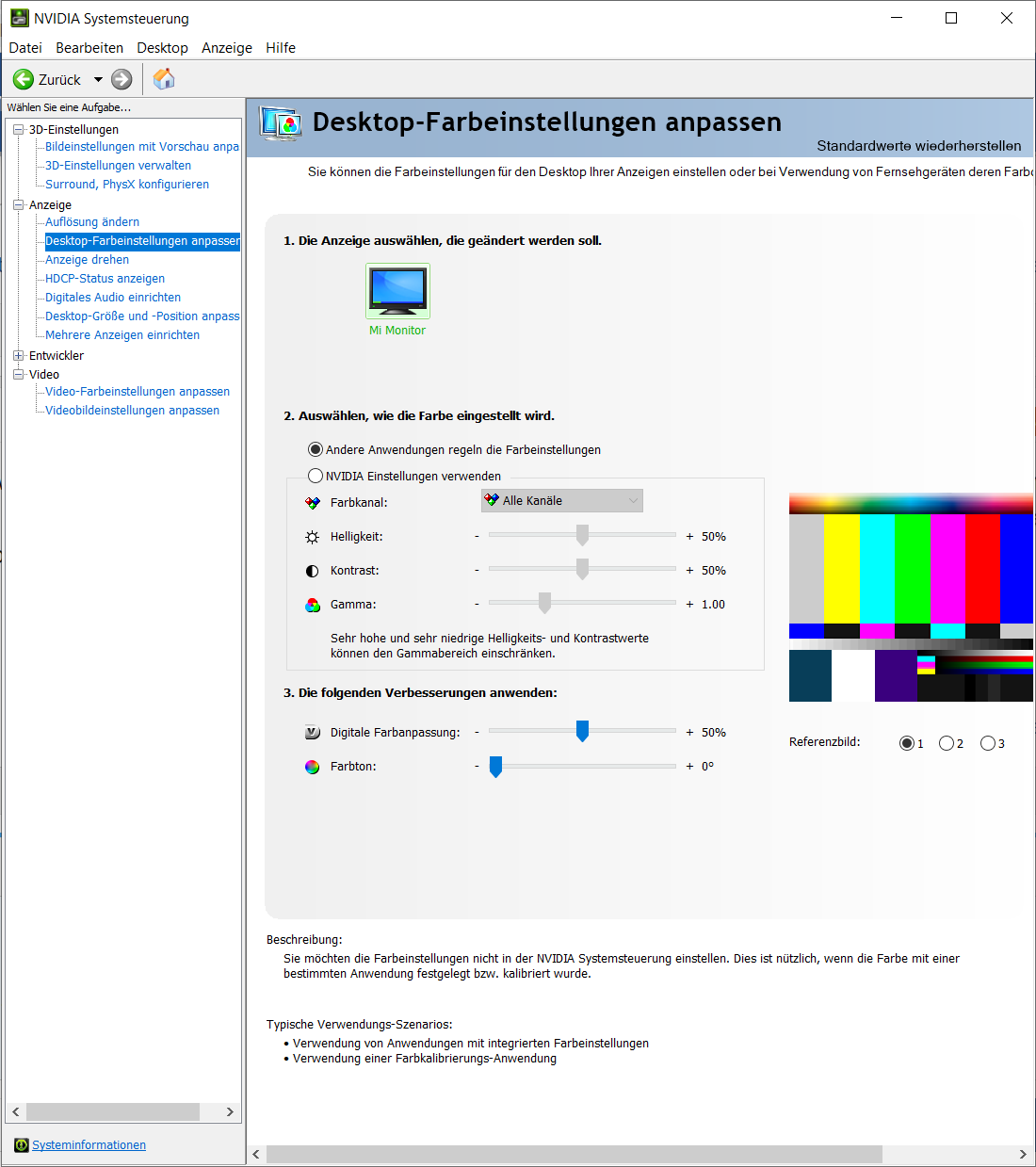1036x1167 pixels.
Task: Select 'NVIDIA Einstellungen verwenden' radio button
Action: pyautogui.click(x=316, y=476)
